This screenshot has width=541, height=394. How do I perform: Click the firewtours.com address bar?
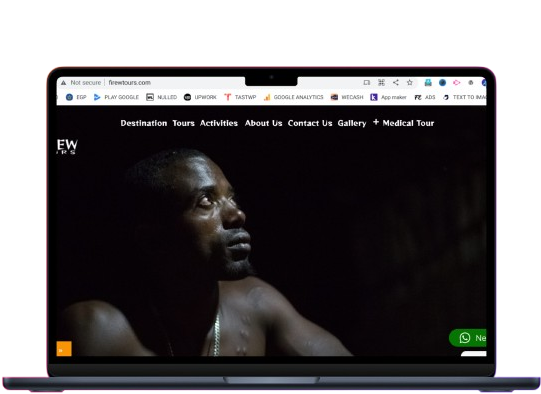click(129, 83)
